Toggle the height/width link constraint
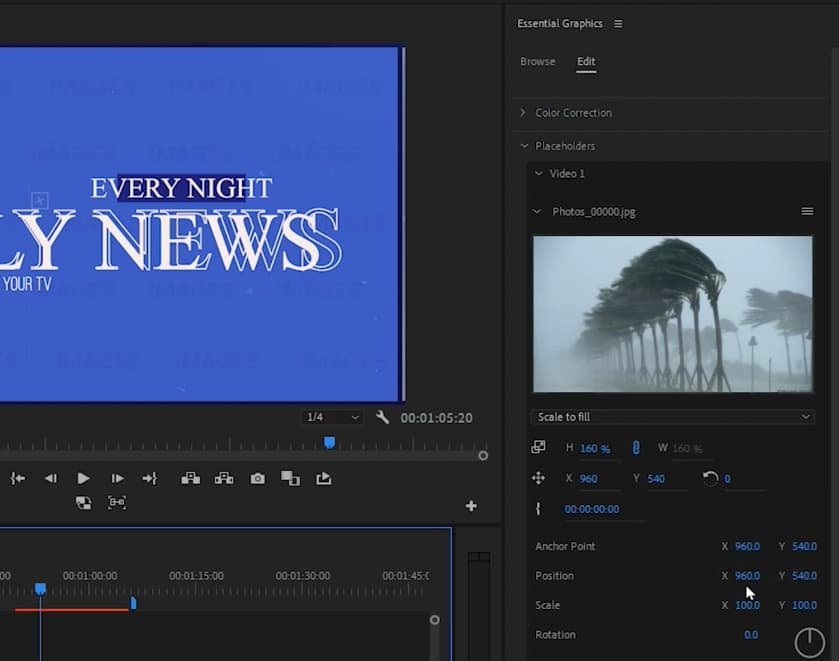 [x=635, y=448]
